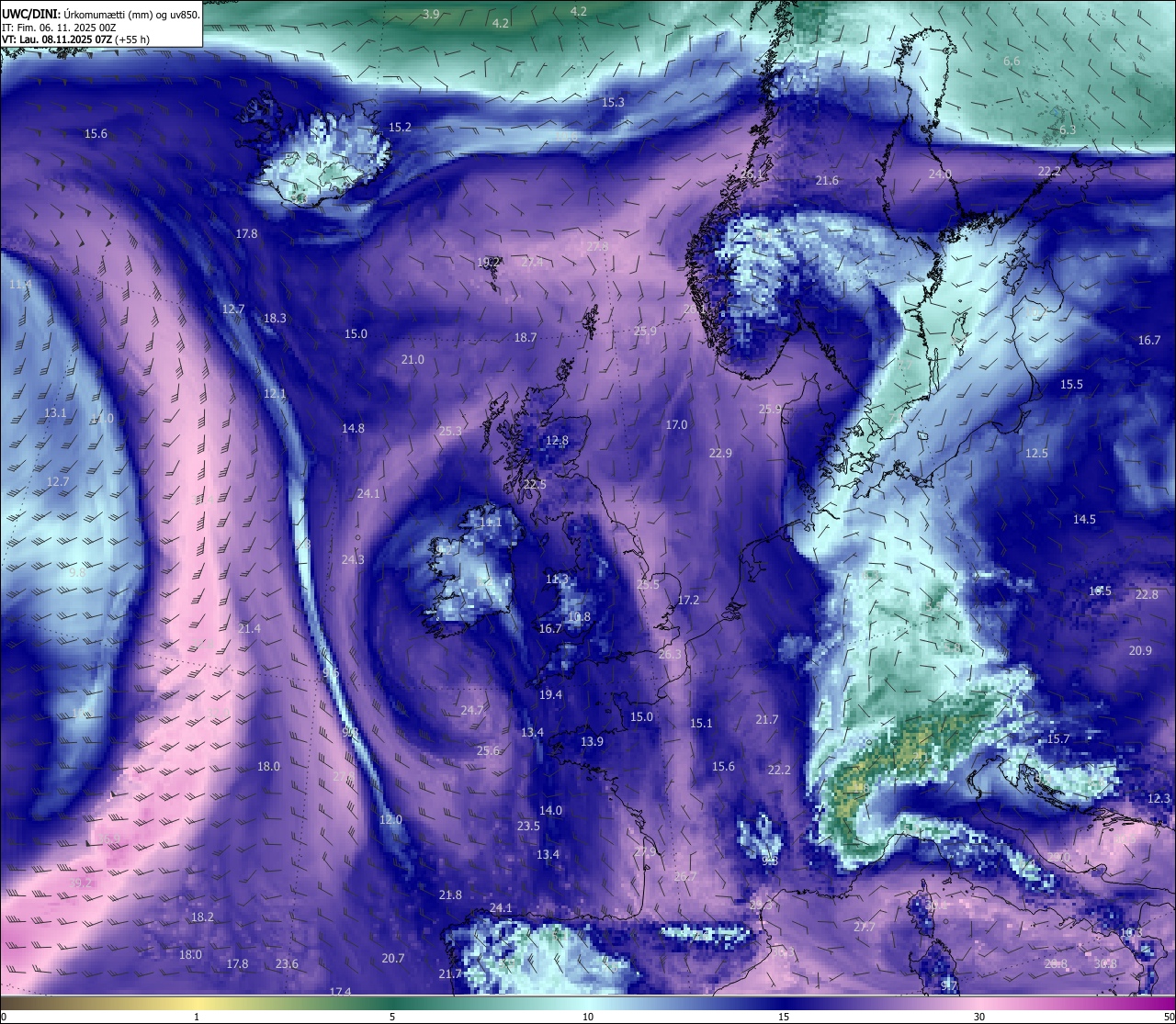
Task: Click the color scale tick label 10
Action: pyautogui.click(x=587, y=1016)
